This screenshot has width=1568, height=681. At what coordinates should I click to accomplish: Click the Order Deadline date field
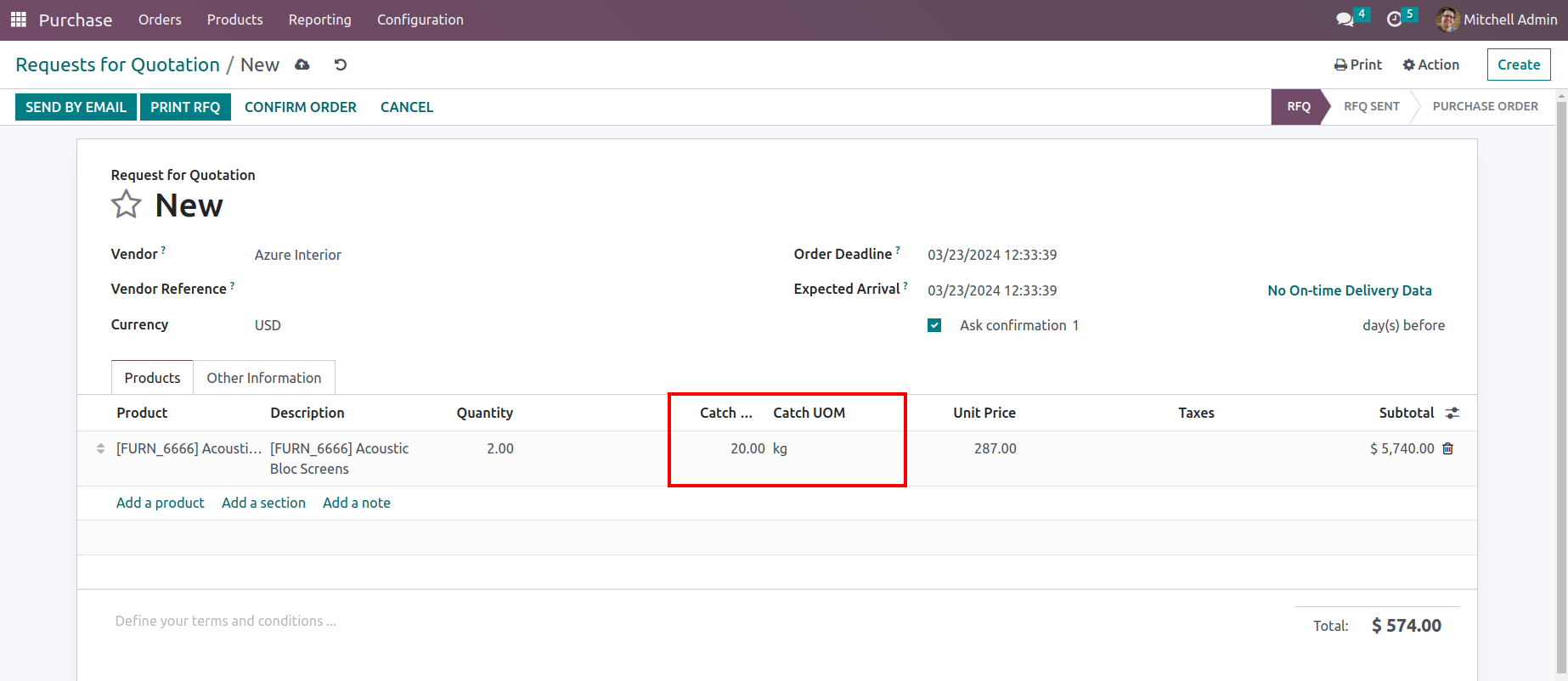click(992, 255)
